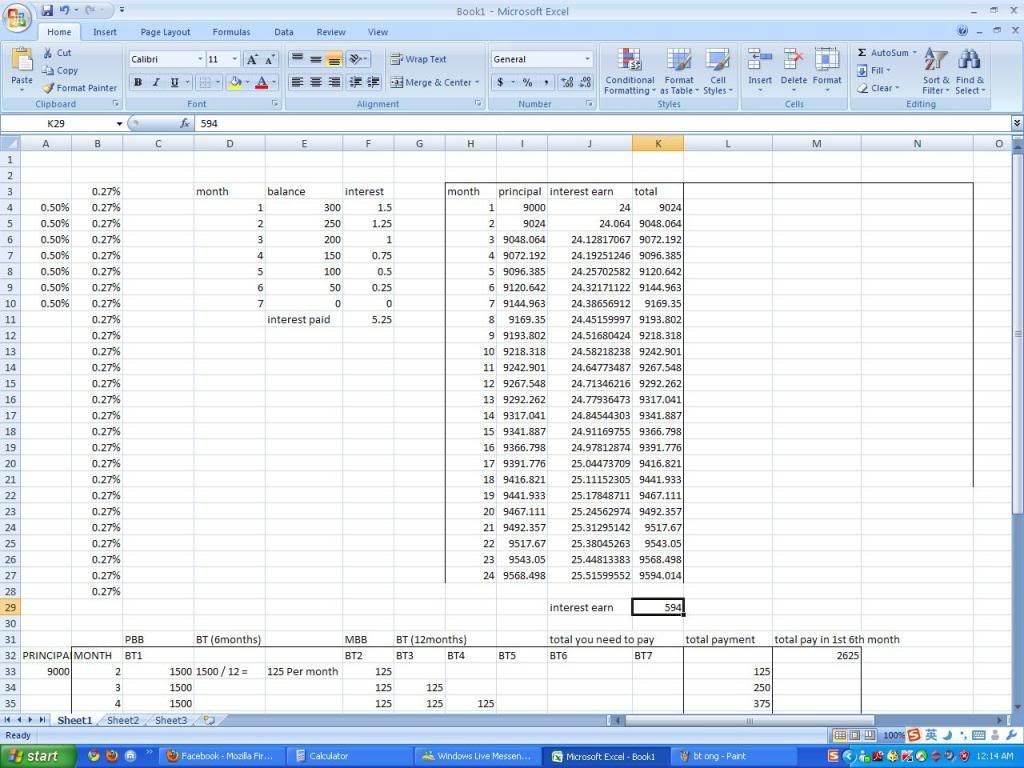Expand the Number Format General dropdown
The width and height of the screenshot is (1024, 768).
point(587,60)
